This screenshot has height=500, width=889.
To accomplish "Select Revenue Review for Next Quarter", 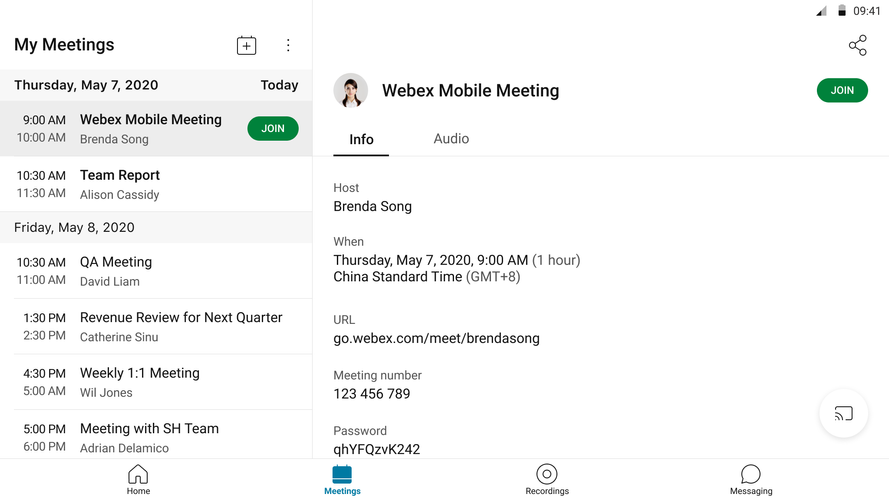I will [x=156, y=327].
